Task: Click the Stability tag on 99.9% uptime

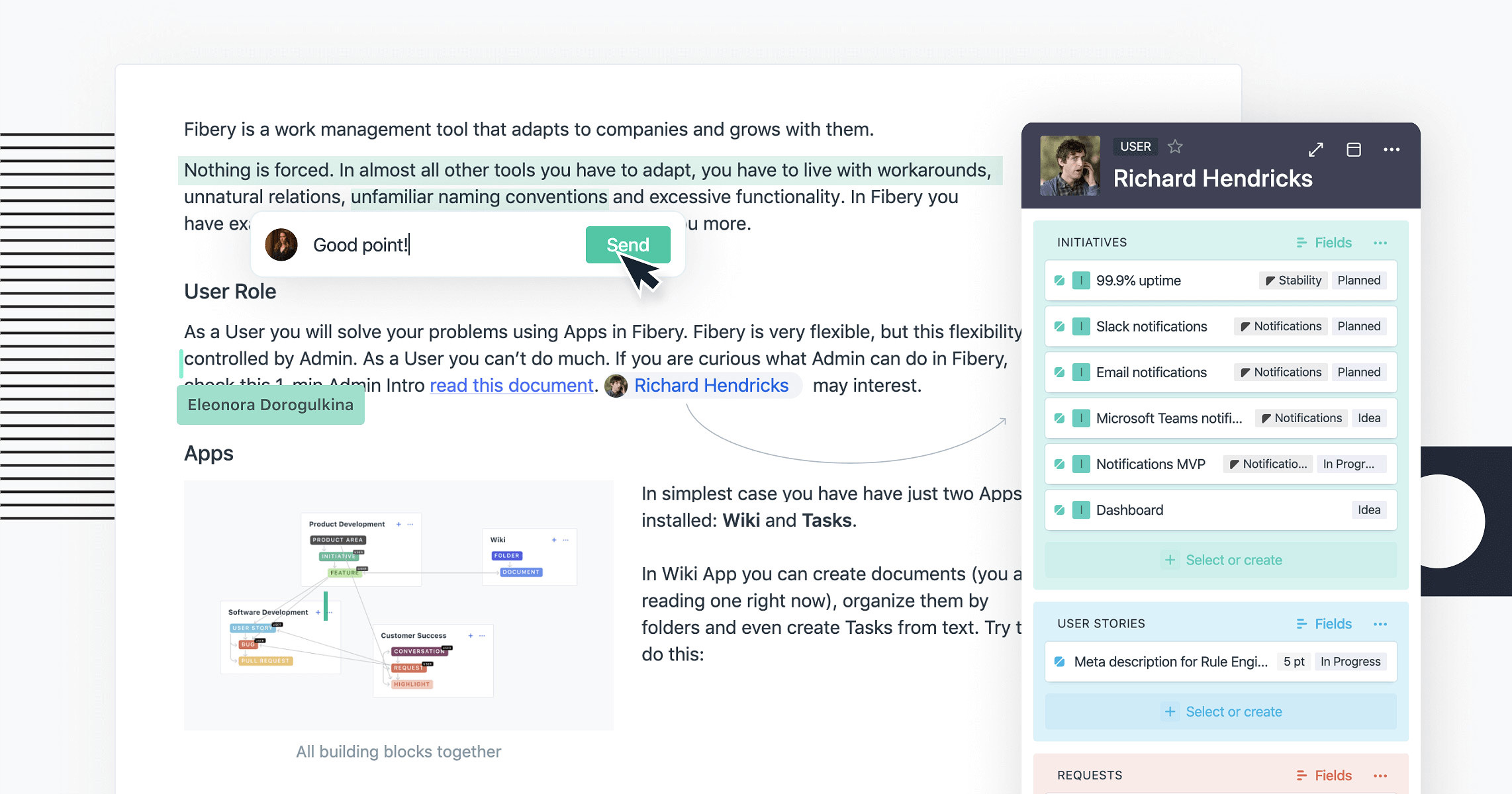Action: coord(1294,281)
